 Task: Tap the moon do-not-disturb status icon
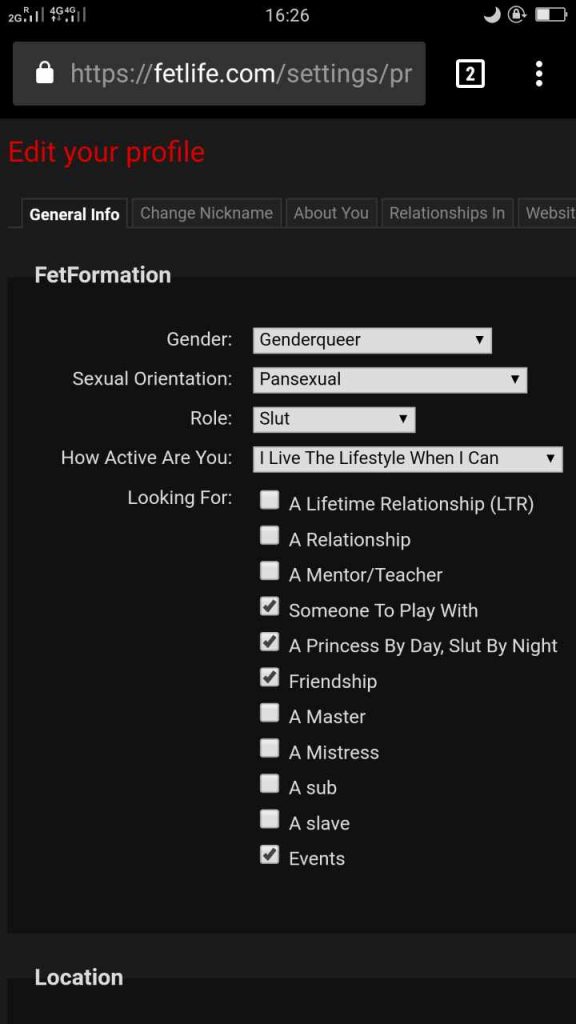pyautogui.click(x=492, y=14)
